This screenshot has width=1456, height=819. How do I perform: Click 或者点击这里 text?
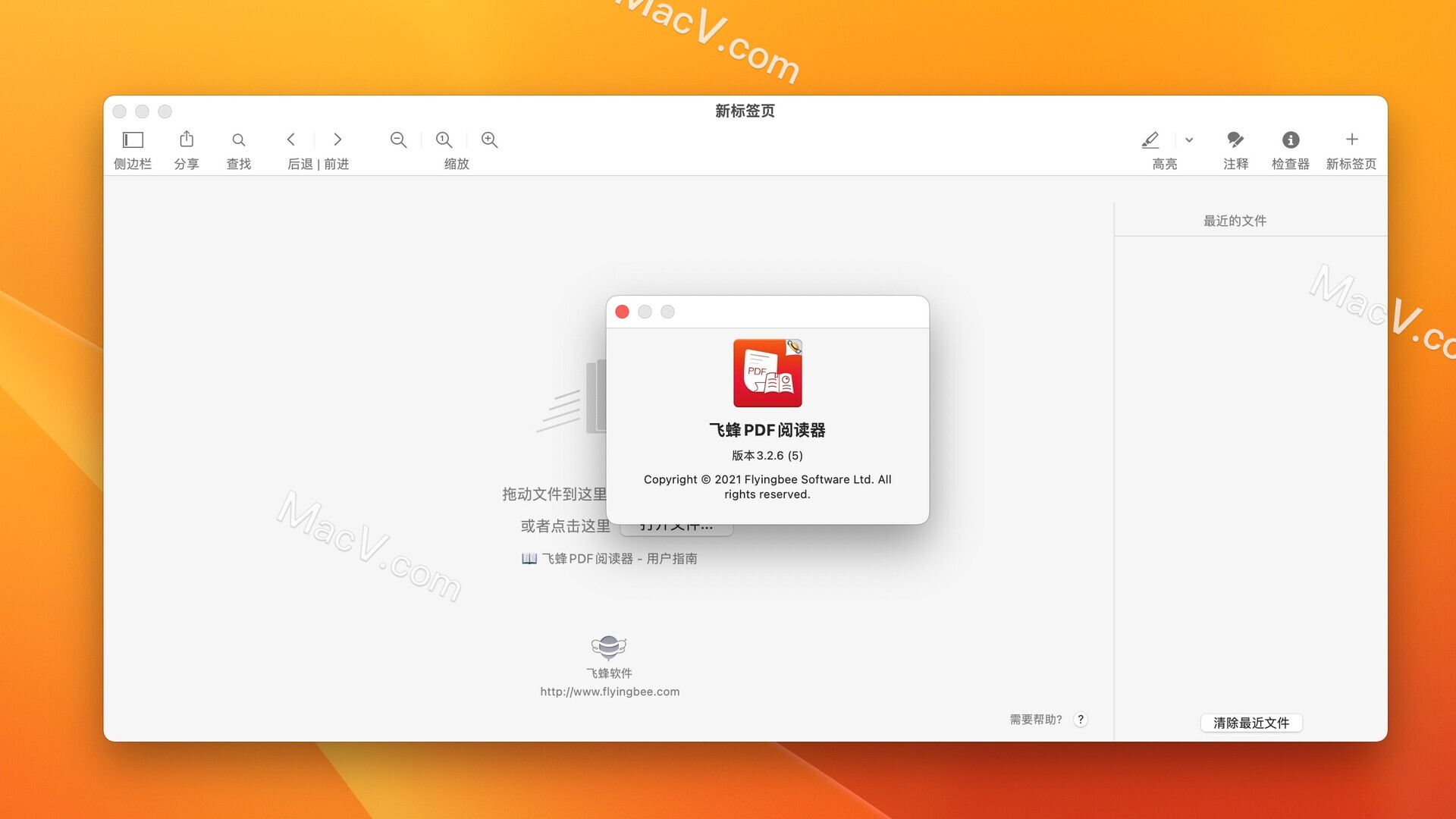tap(565, 526)
